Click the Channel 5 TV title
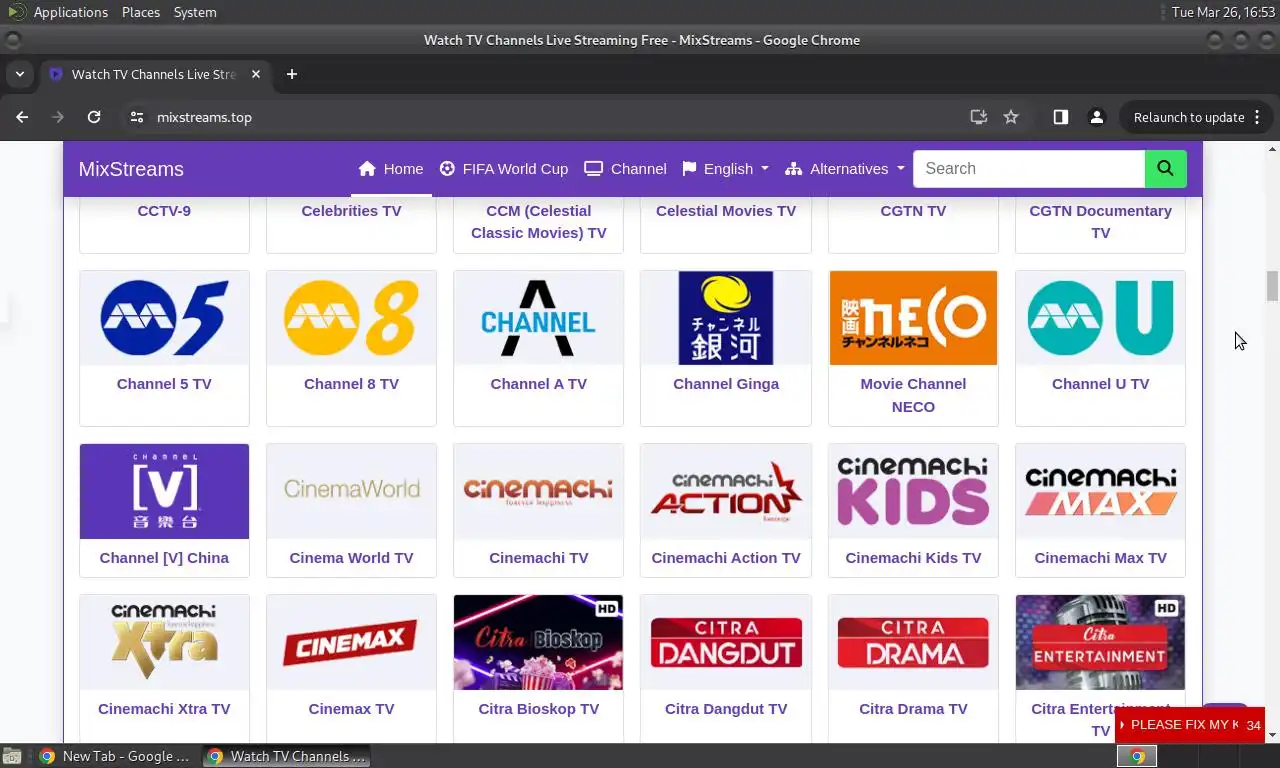This screenshot has width=1280, height=768. [x=164, y=384]
